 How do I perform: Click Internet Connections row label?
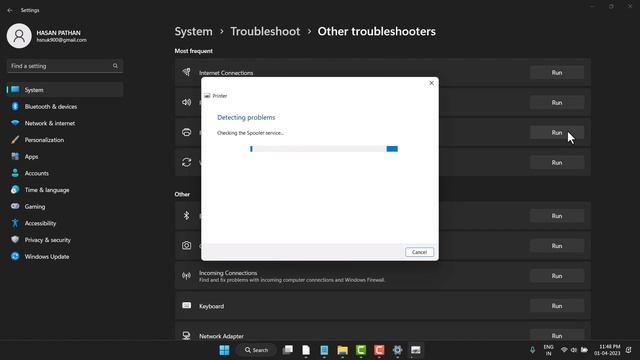click(226, 73)
